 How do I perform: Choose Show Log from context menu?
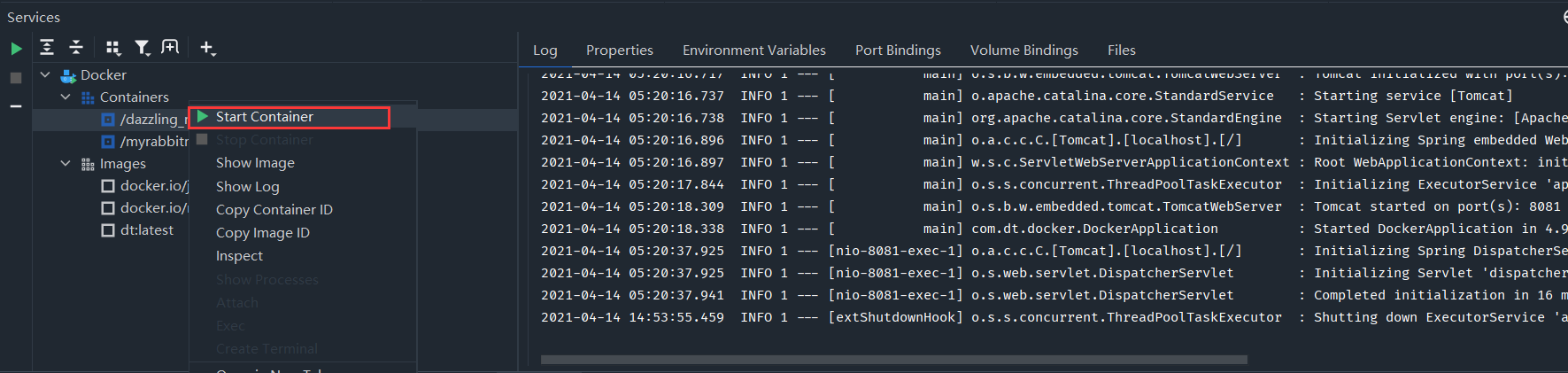click(x=247, y=187)
